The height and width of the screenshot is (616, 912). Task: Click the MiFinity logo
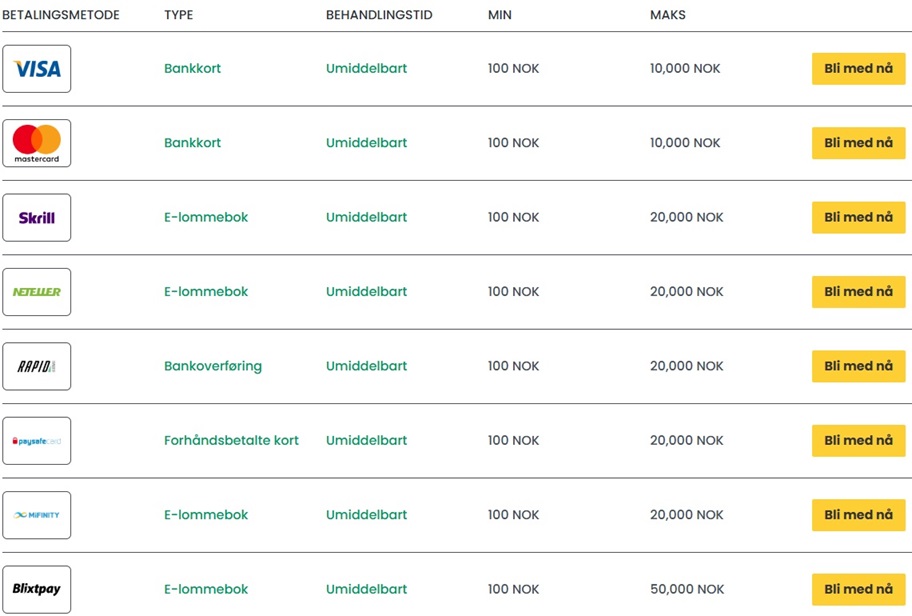point(37,515)
